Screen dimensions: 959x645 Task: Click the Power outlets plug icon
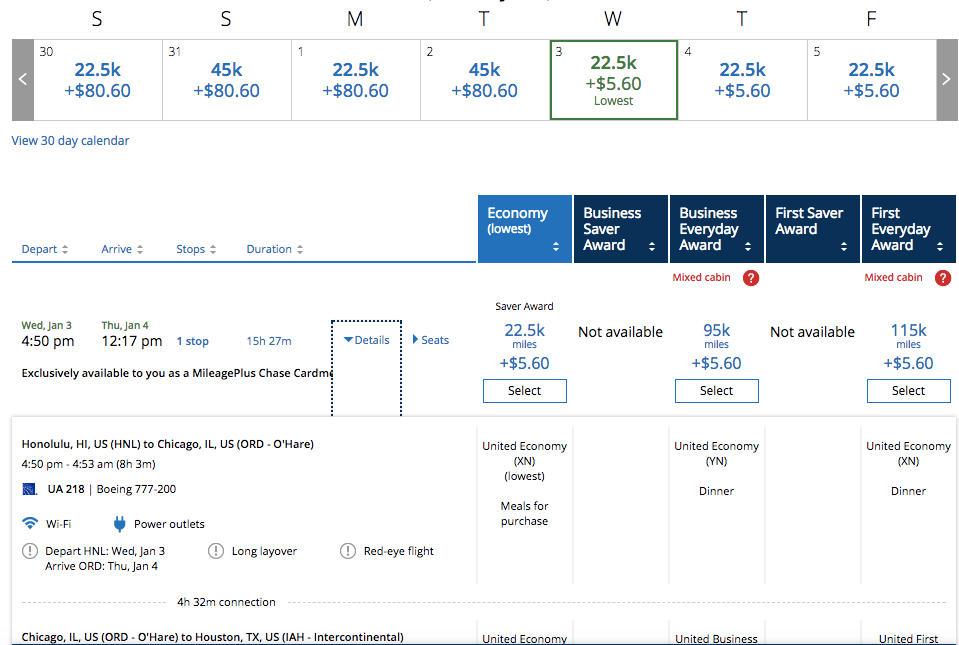pos(119,523)
